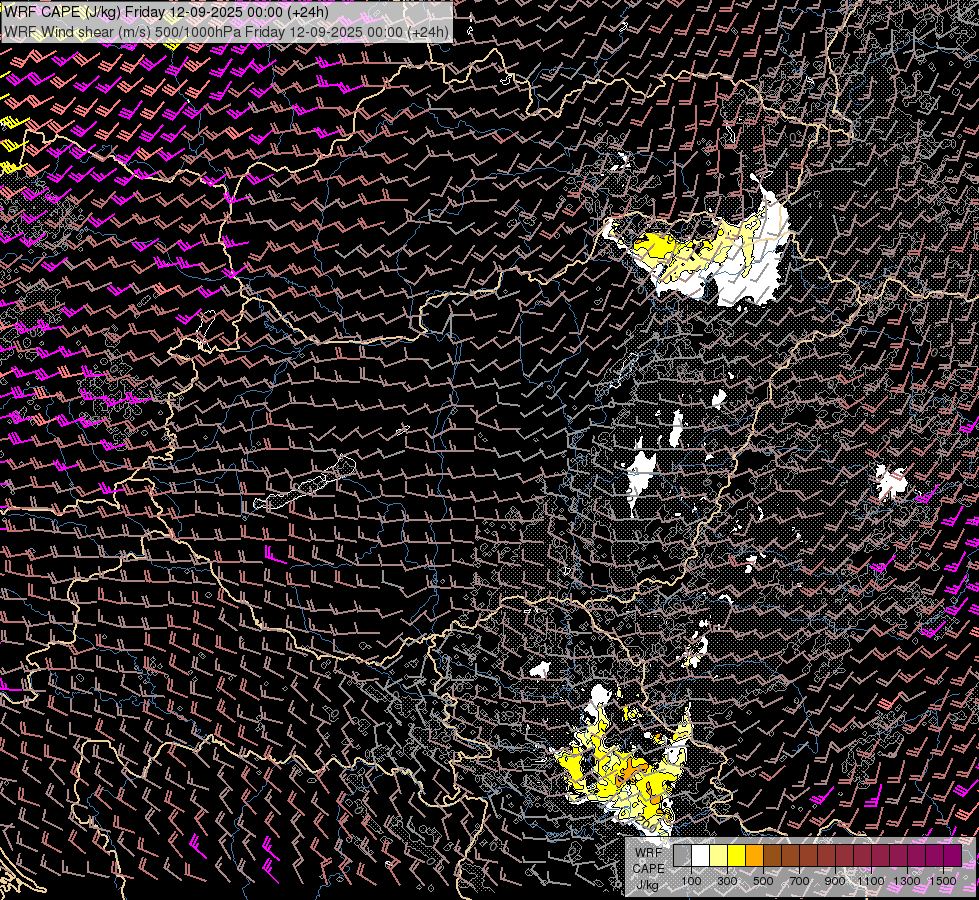Click the '500' legend tick value
979x900 pixels.
(763, 881)
